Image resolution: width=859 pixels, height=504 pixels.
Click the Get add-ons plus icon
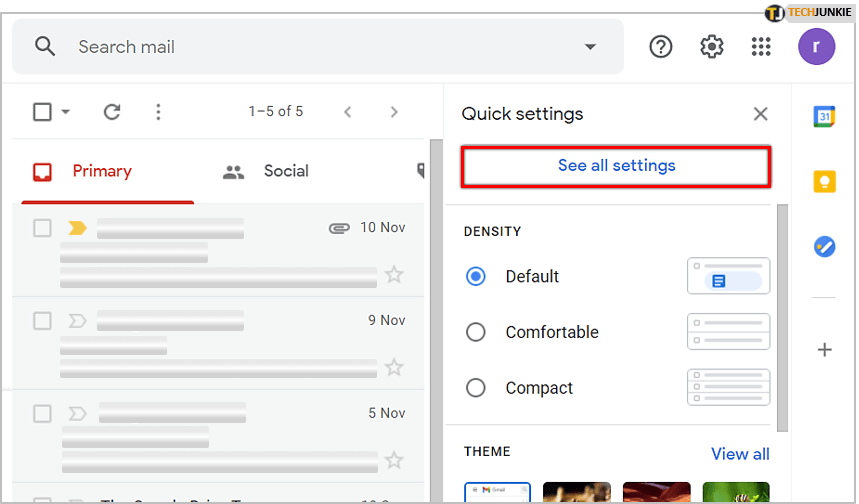click(x=824, y=350)
